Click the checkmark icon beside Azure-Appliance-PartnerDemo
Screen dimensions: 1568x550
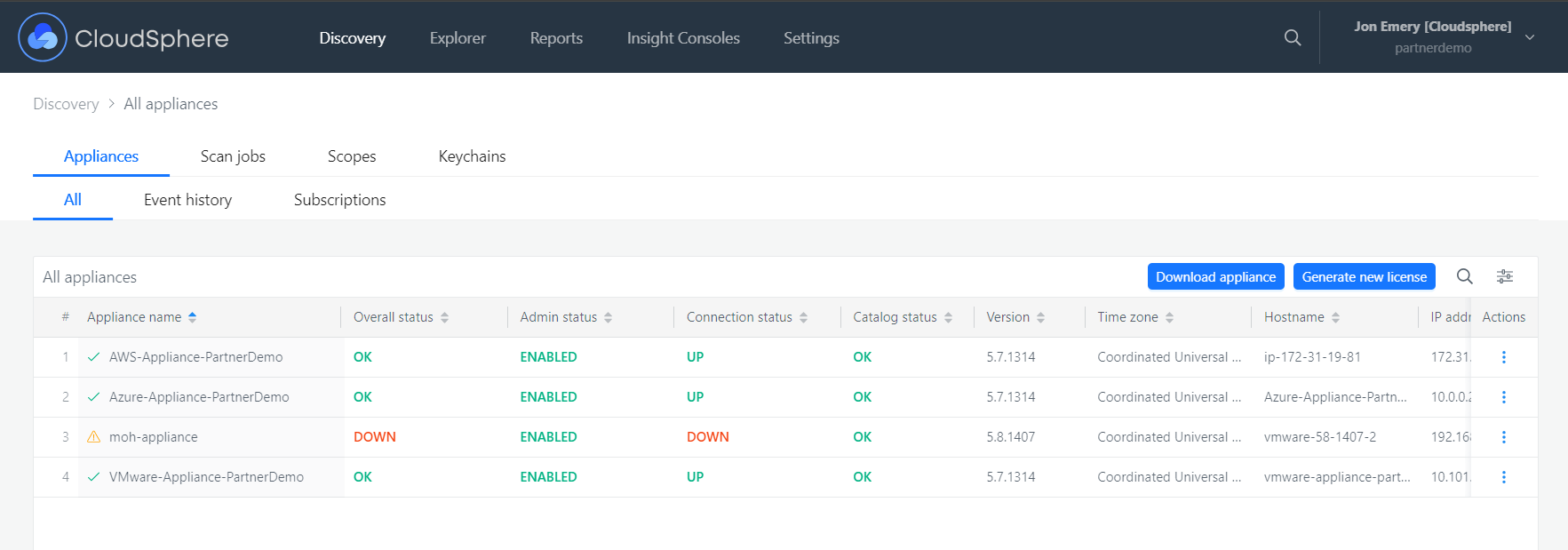[x=93, y=397]
